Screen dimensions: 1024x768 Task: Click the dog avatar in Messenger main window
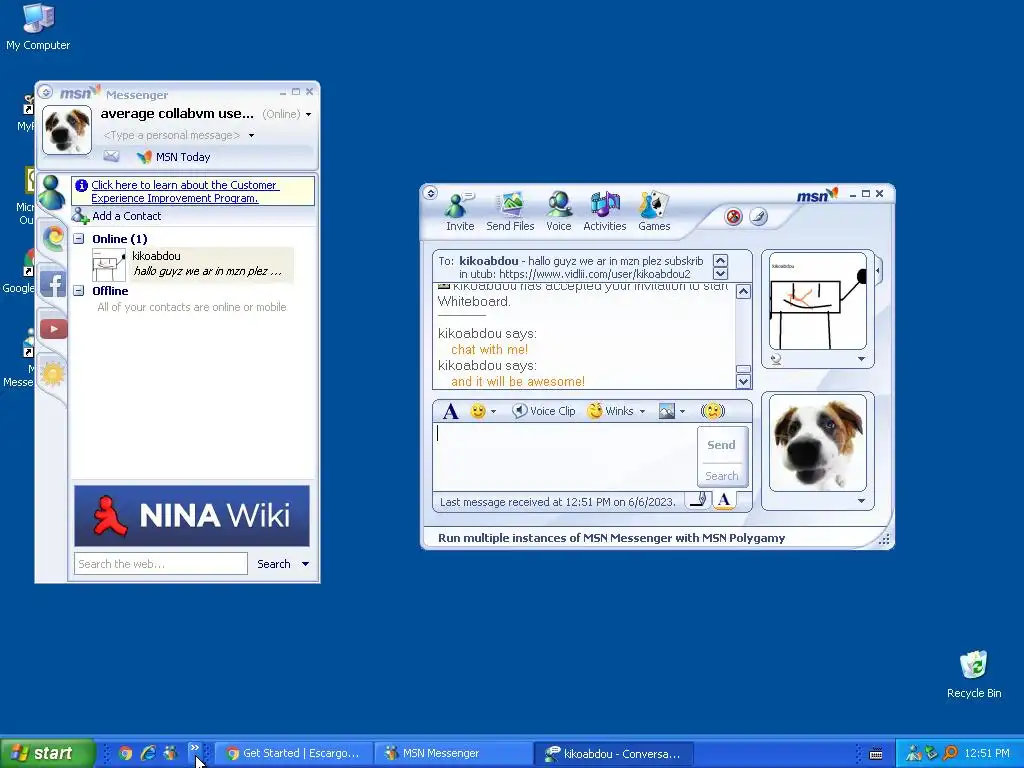pyautogui.click(x=67, y=129)
